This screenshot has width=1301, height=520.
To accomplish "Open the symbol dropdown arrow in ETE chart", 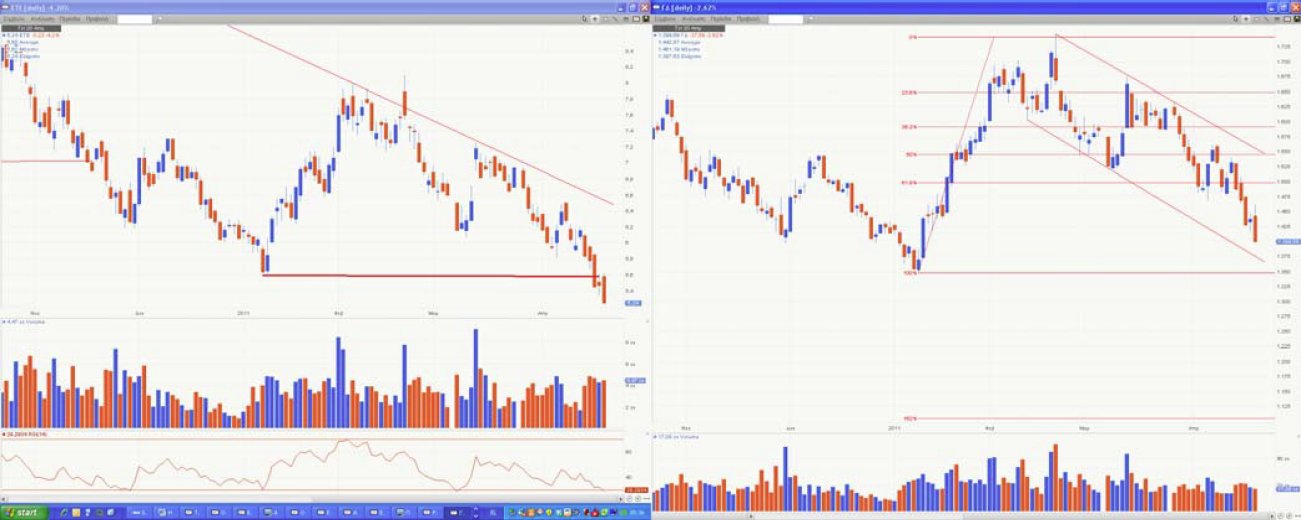I will (157, 19).
